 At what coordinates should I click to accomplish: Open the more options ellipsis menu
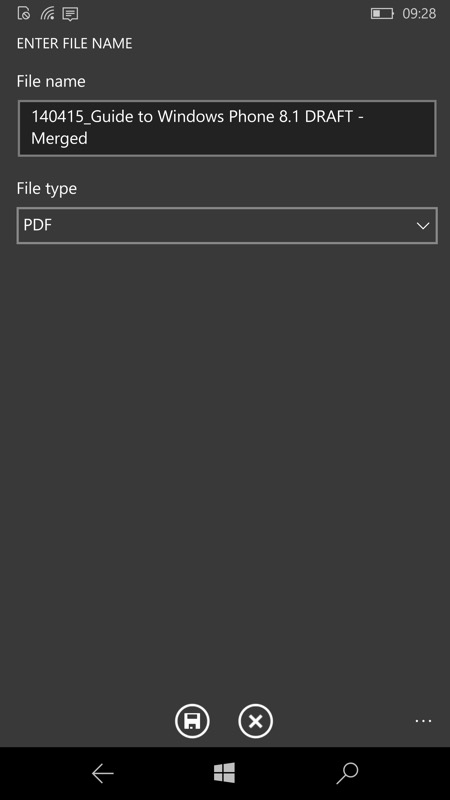[x=423, y=721]
